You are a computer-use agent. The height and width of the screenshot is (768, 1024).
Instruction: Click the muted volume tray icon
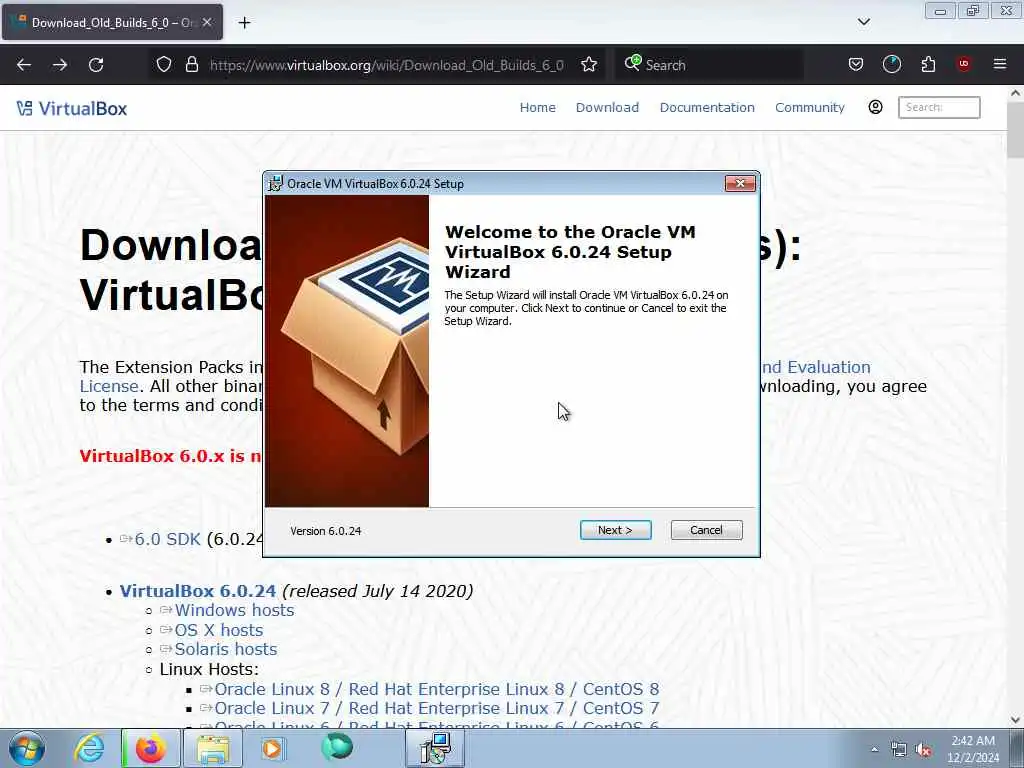(x=923, y=749)
